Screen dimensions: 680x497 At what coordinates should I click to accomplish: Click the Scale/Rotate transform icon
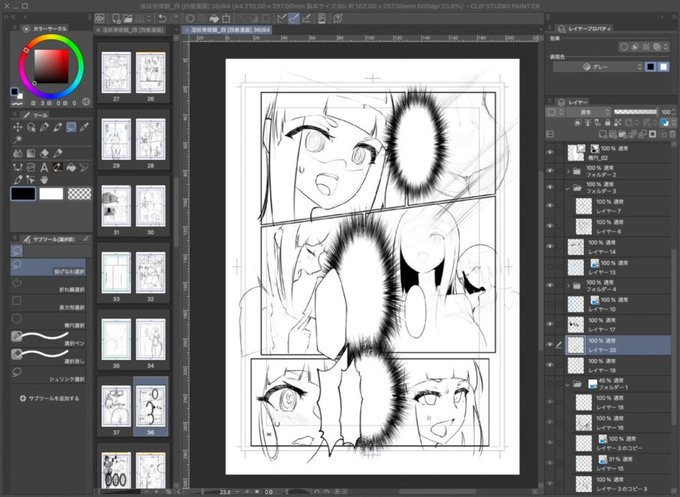click(226, 18)
